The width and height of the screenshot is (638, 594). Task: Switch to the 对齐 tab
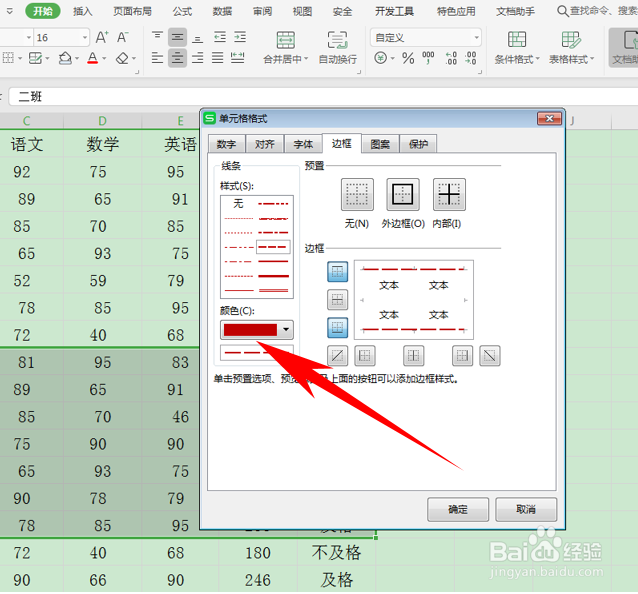(x=265, y=144)
